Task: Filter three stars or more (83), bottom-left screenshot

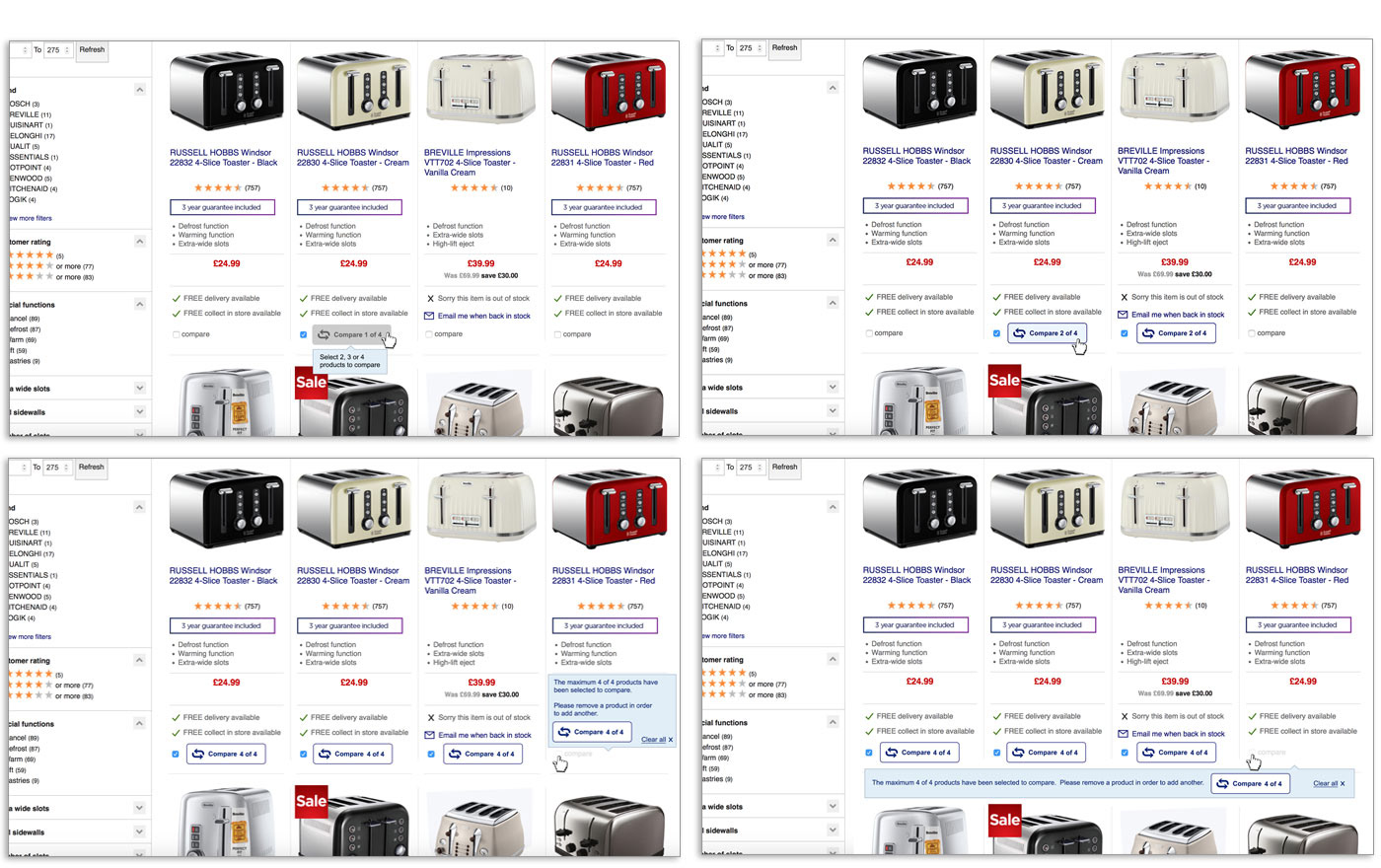Action: coord(51,696)
